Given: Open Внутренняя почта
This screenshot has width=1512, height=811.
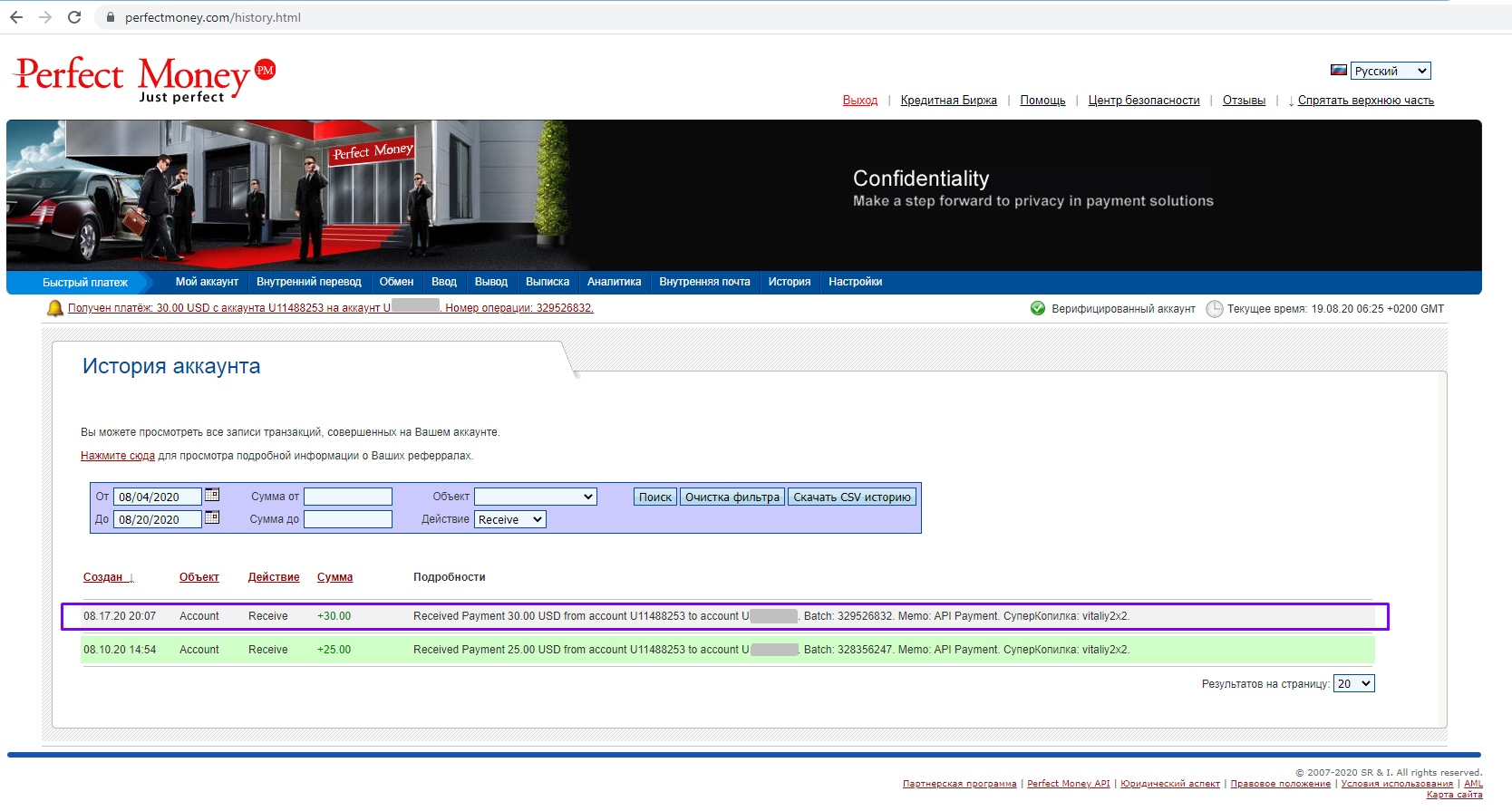Looking at the screenshot, I should (704, 282).
